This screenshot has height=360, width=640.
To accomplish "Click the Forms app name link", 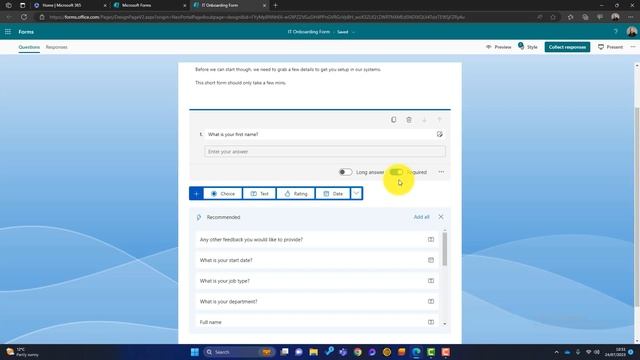I will 26,32.
